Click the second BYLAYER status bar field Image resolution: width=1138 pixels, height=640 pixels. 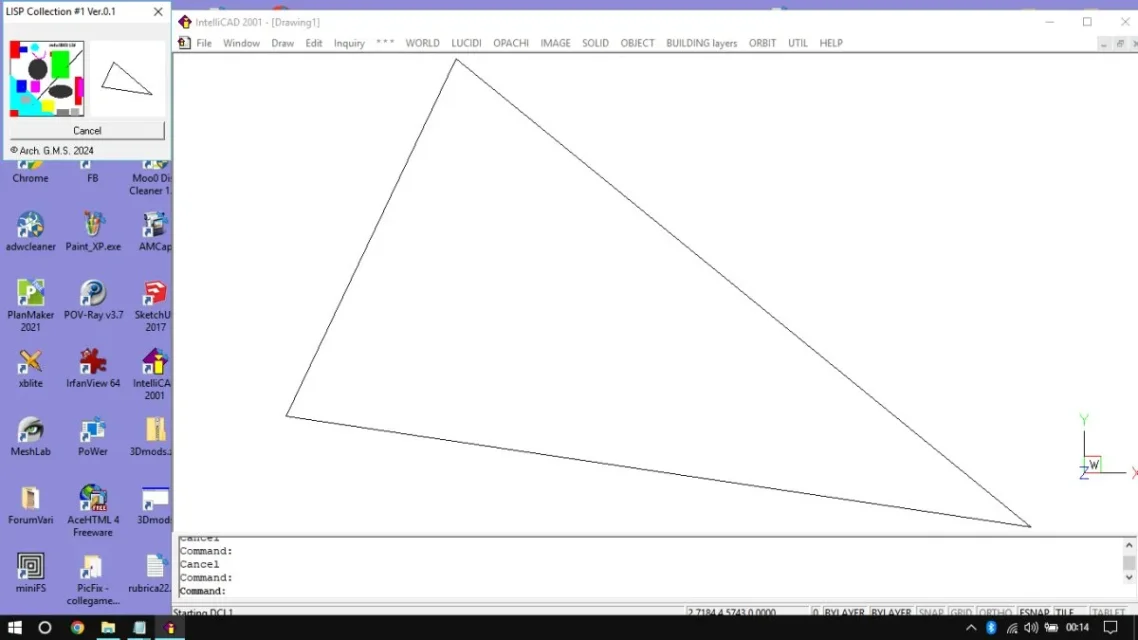[891, 612]
